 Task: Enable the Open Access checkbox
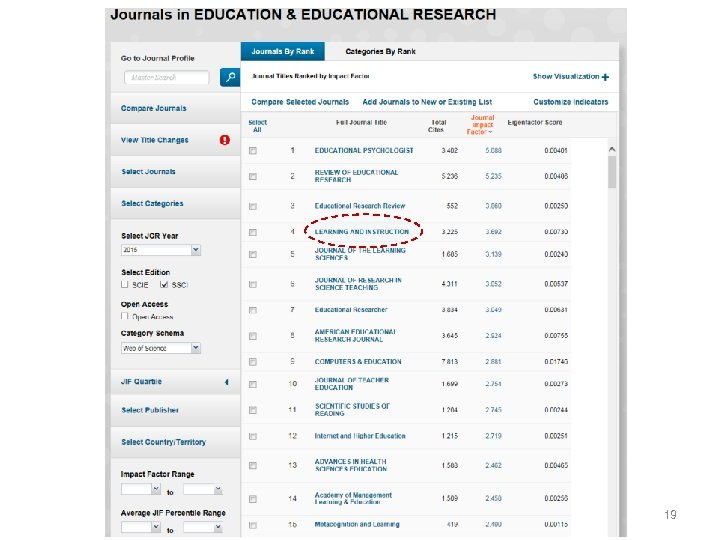pyautogui.click(x=124, y=316)
